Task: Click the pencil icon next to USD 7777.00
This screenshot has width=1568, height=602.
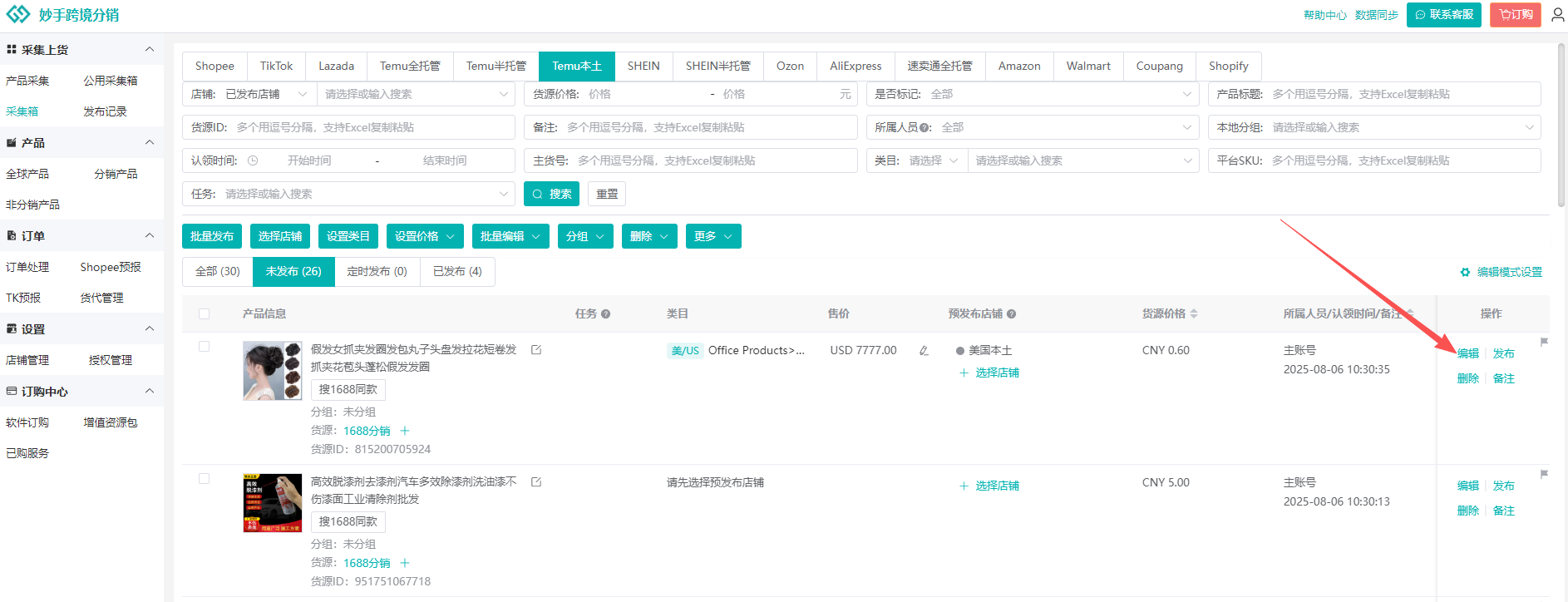Action: pos(924,351)
